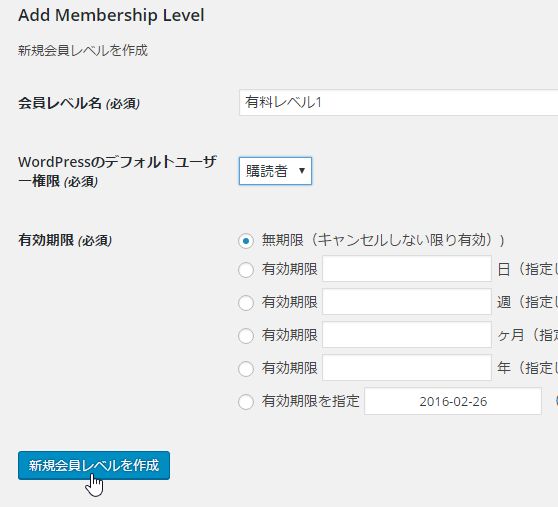Click the WordPressのデフォルトユーザー権限 field label

pyautogui.click(x=117, y=171)
